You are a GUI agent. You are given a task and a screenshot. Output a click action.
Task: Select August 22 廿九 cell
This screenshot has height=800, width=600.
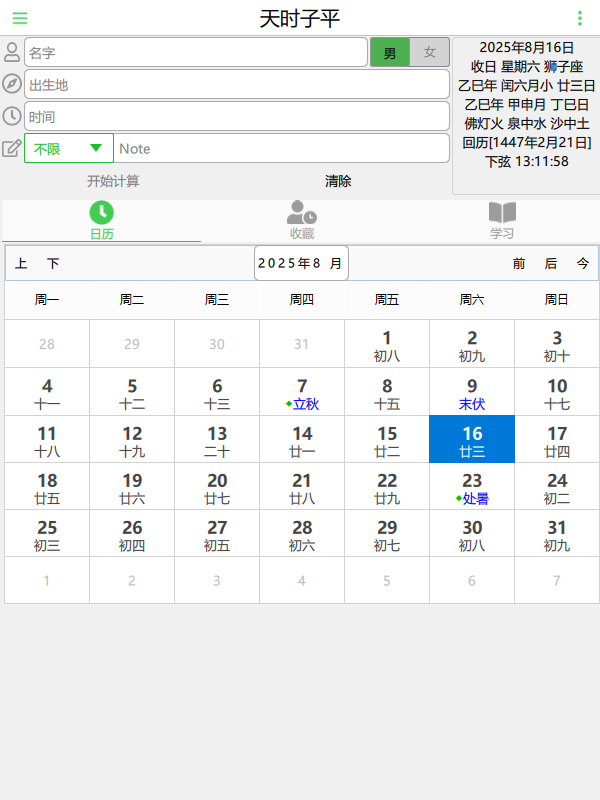tap(387, 486)
